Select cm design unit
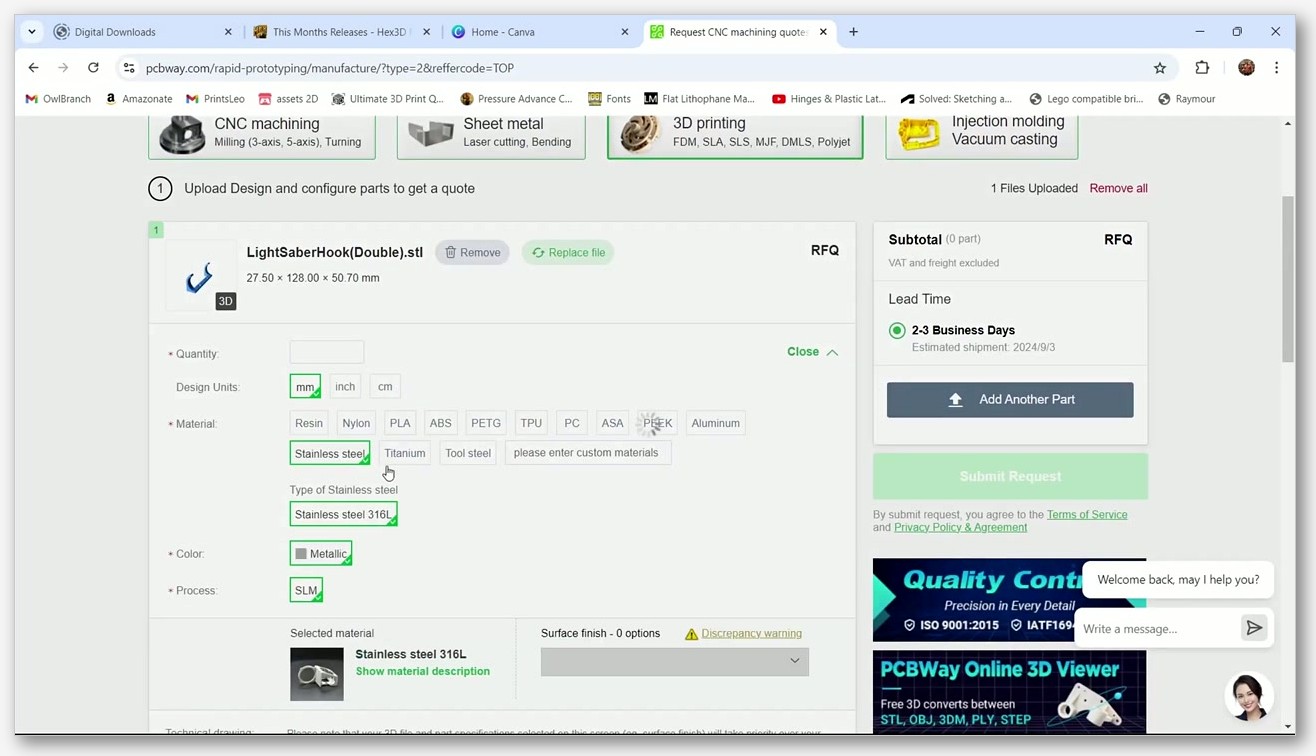 coord(385,386)
